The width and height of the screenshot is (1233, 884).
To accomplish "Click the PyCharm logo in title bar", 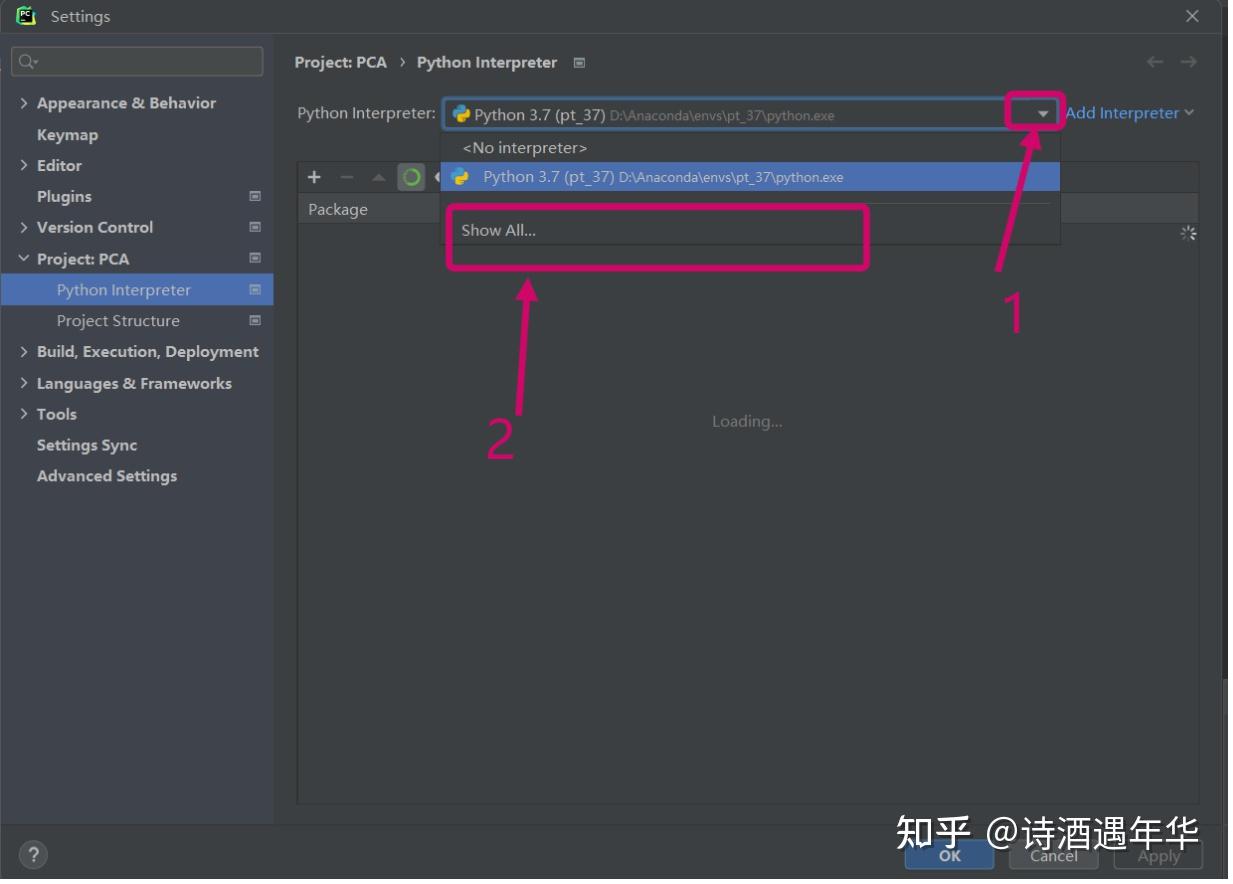I will pos(26,16).
